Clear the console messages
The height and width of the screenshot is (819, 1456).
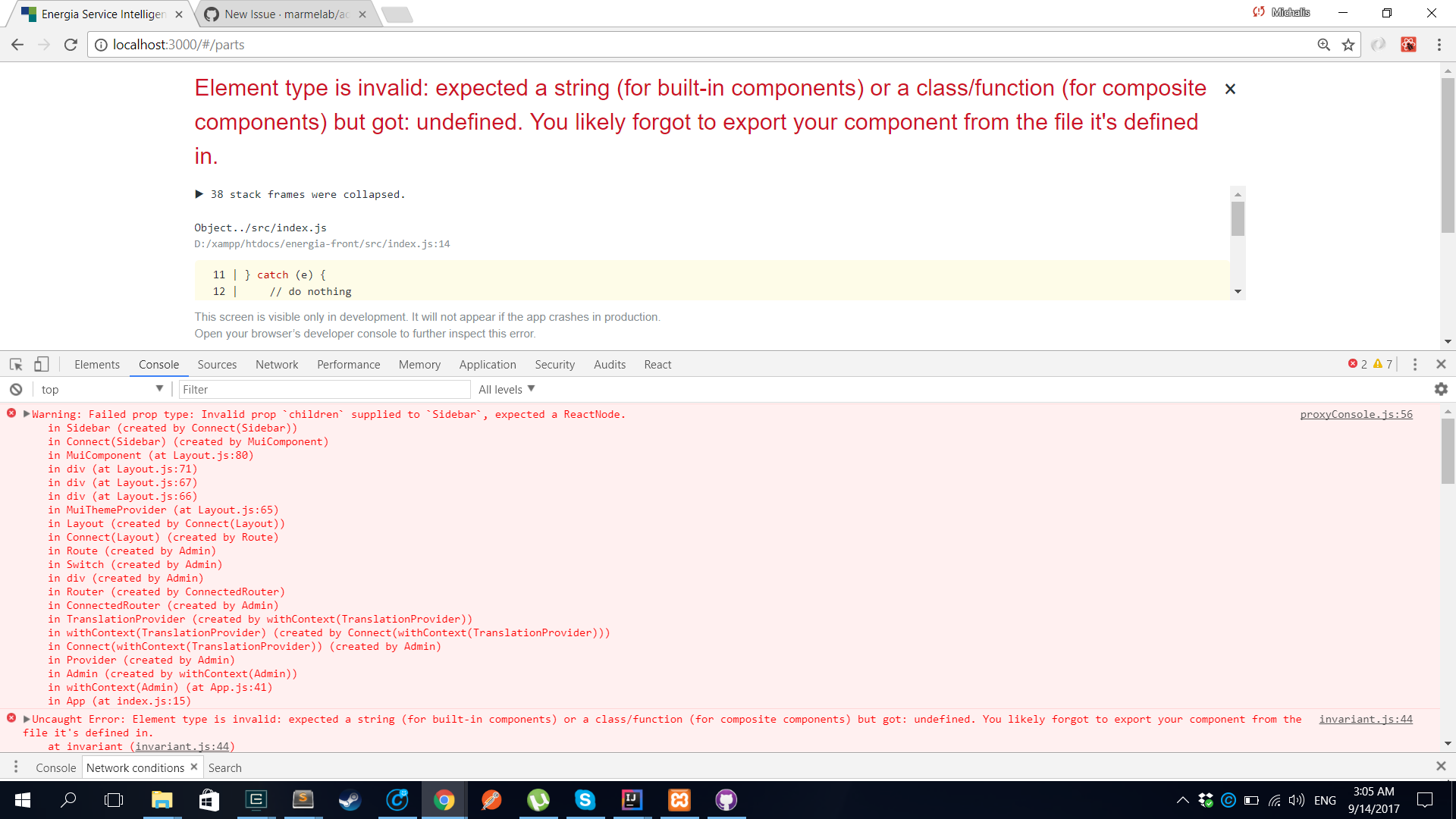click(15, 389)
